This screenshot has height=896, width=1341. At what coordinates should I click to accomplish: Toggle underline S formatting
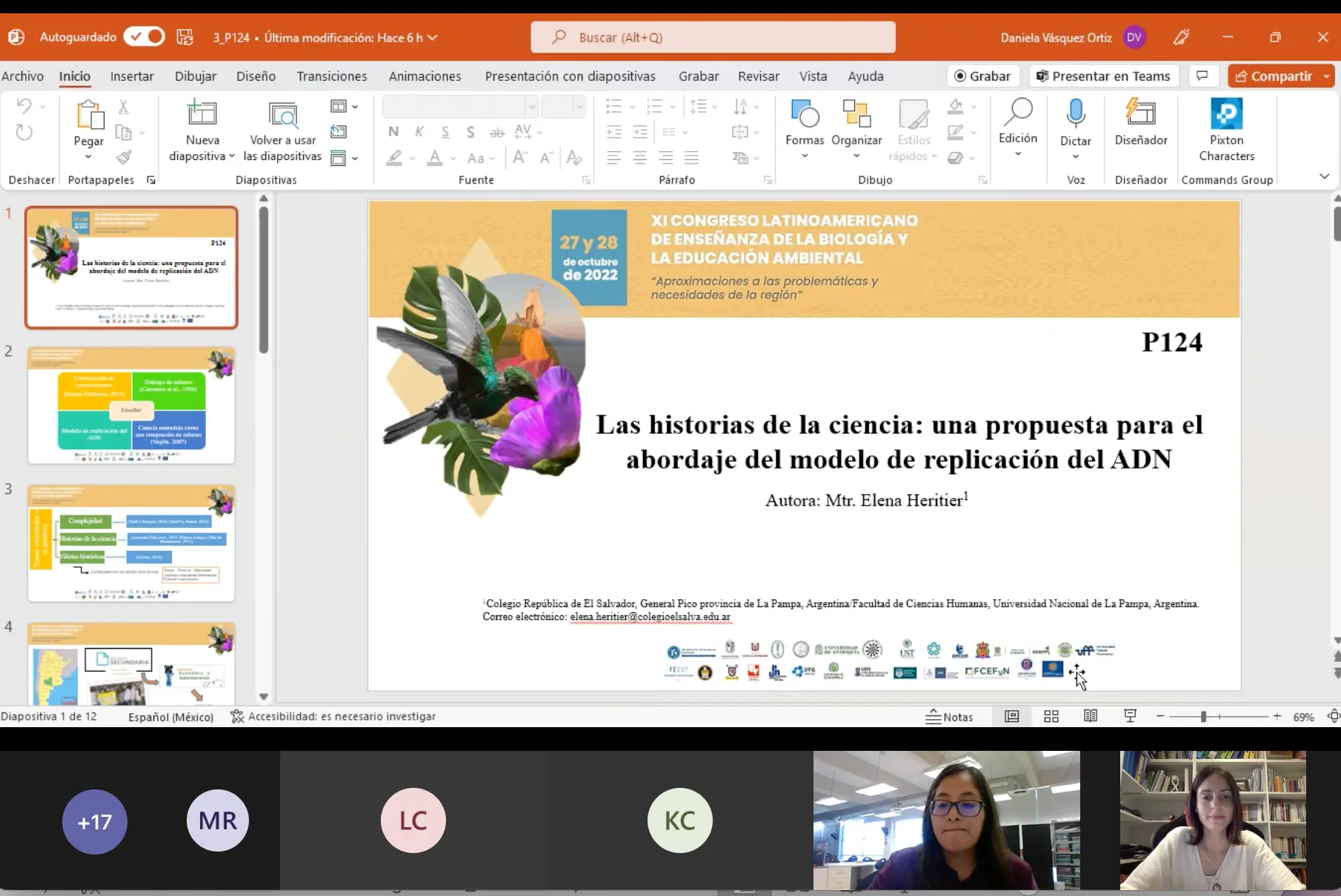point(445,132)
